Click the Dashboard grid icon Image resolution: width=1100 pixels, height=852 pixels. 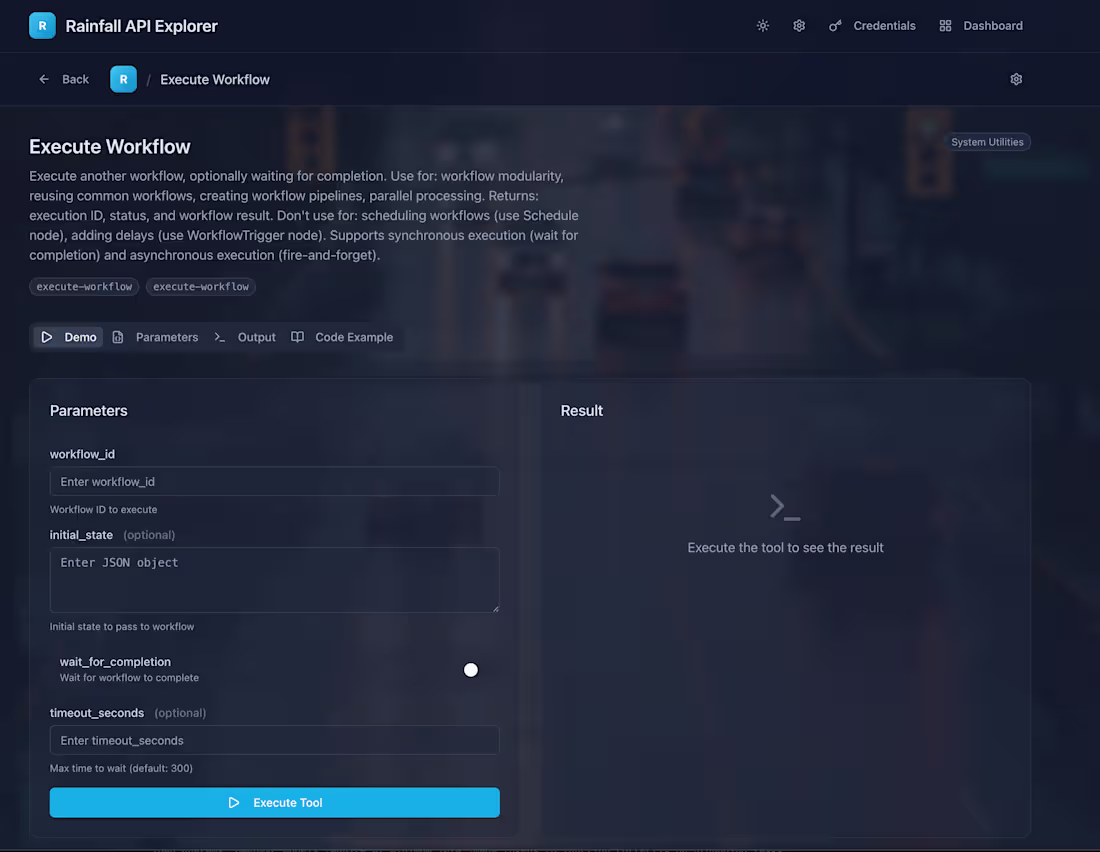(x=945, y=26)
